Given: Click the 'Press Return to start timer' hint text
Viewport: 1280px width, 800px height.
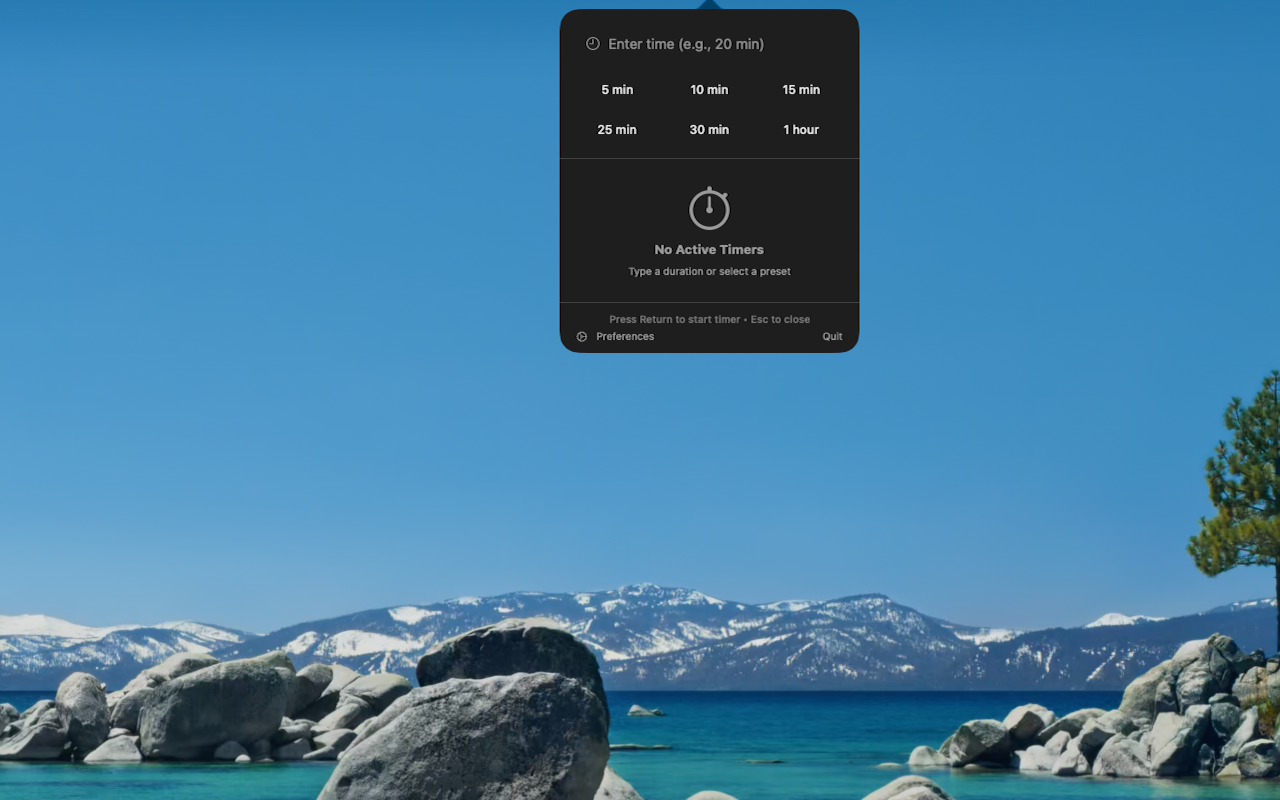Looking at the screenshot, I should coord(674,319).
